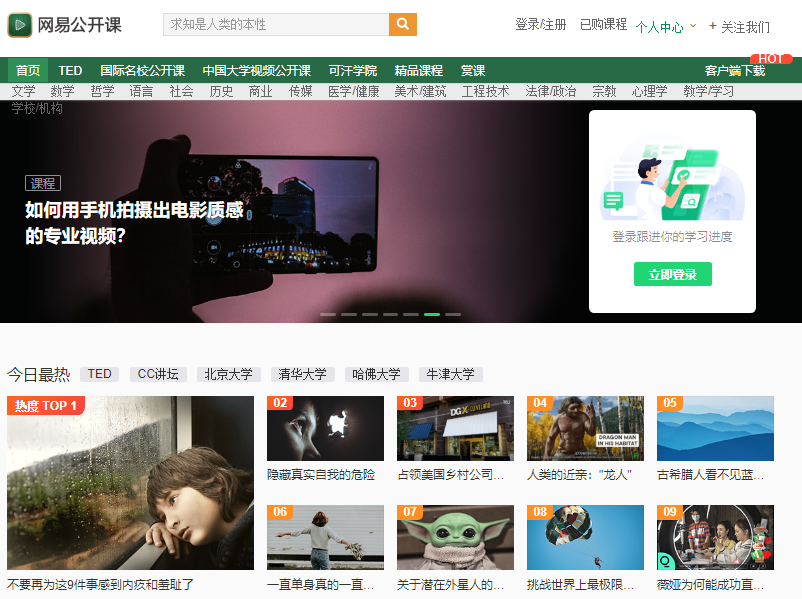The image size is (802, 599).
Task: Click title 古希腊人看不见蓝…
Action: (710, 475)
